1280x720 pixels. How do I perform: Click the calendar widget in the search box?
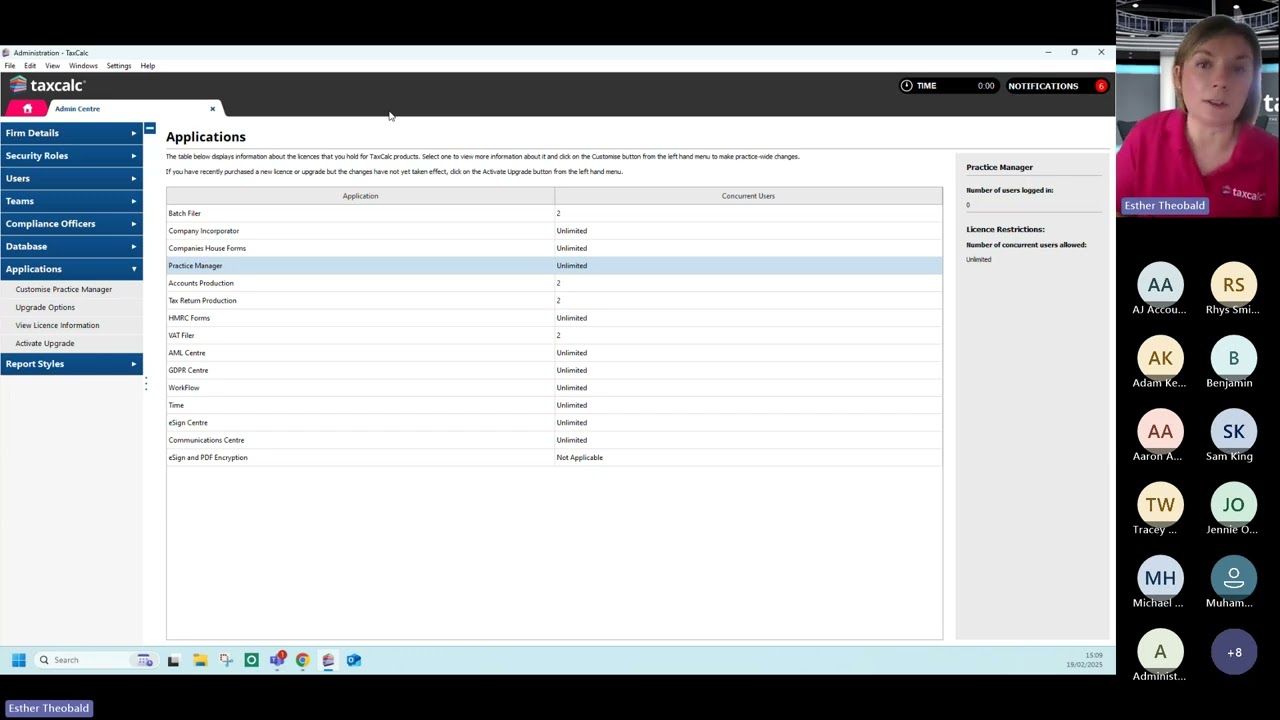[x=144, y=660]
